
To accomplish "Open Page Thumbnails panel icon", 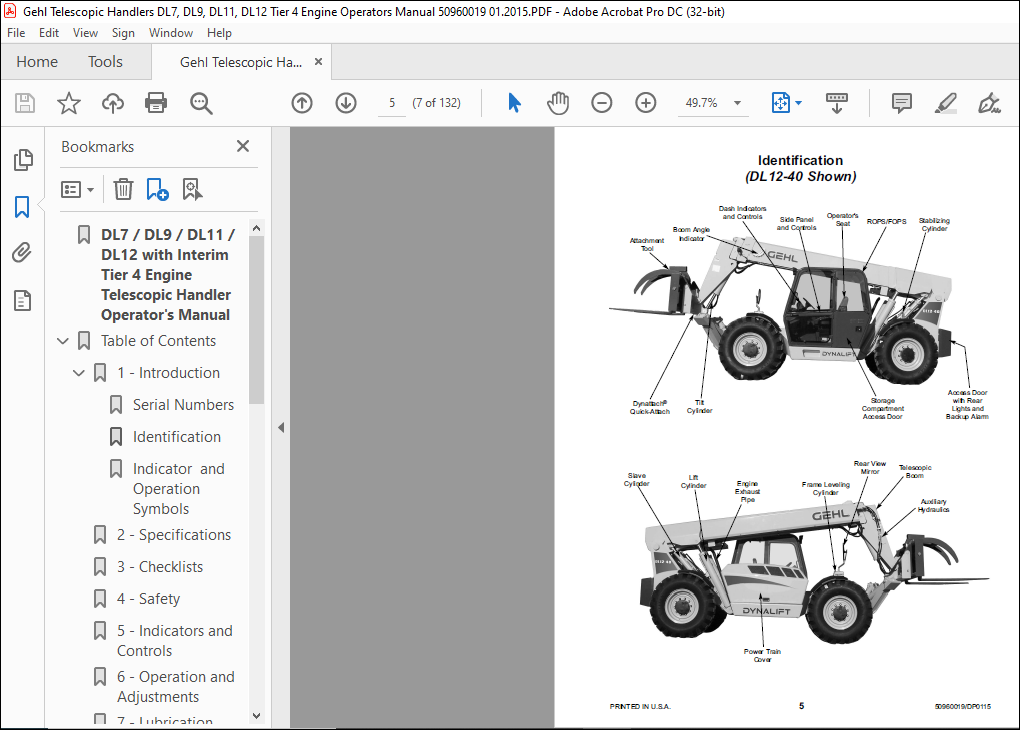I will pyautogui.click(x=23, y=159).
